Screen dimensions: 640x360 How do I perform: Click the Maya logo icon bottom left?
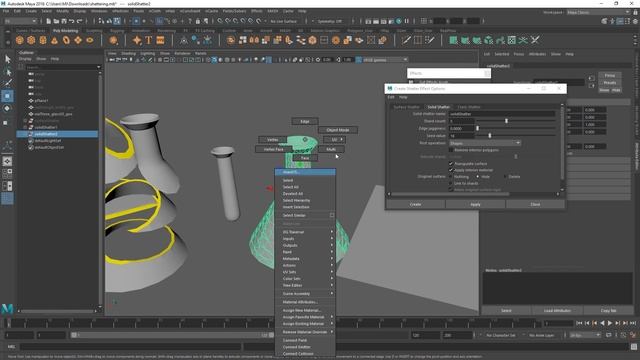click(x=7, y=308)
